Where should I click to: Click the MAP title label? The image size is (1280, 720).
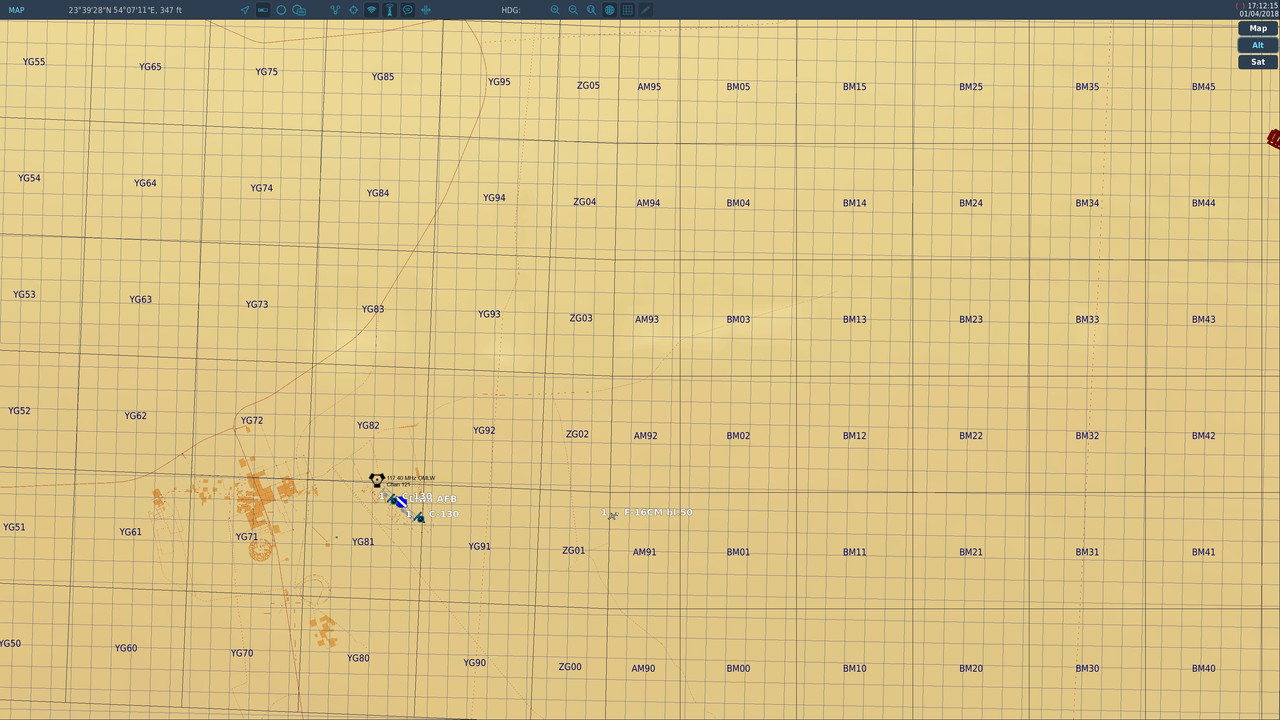17,10
